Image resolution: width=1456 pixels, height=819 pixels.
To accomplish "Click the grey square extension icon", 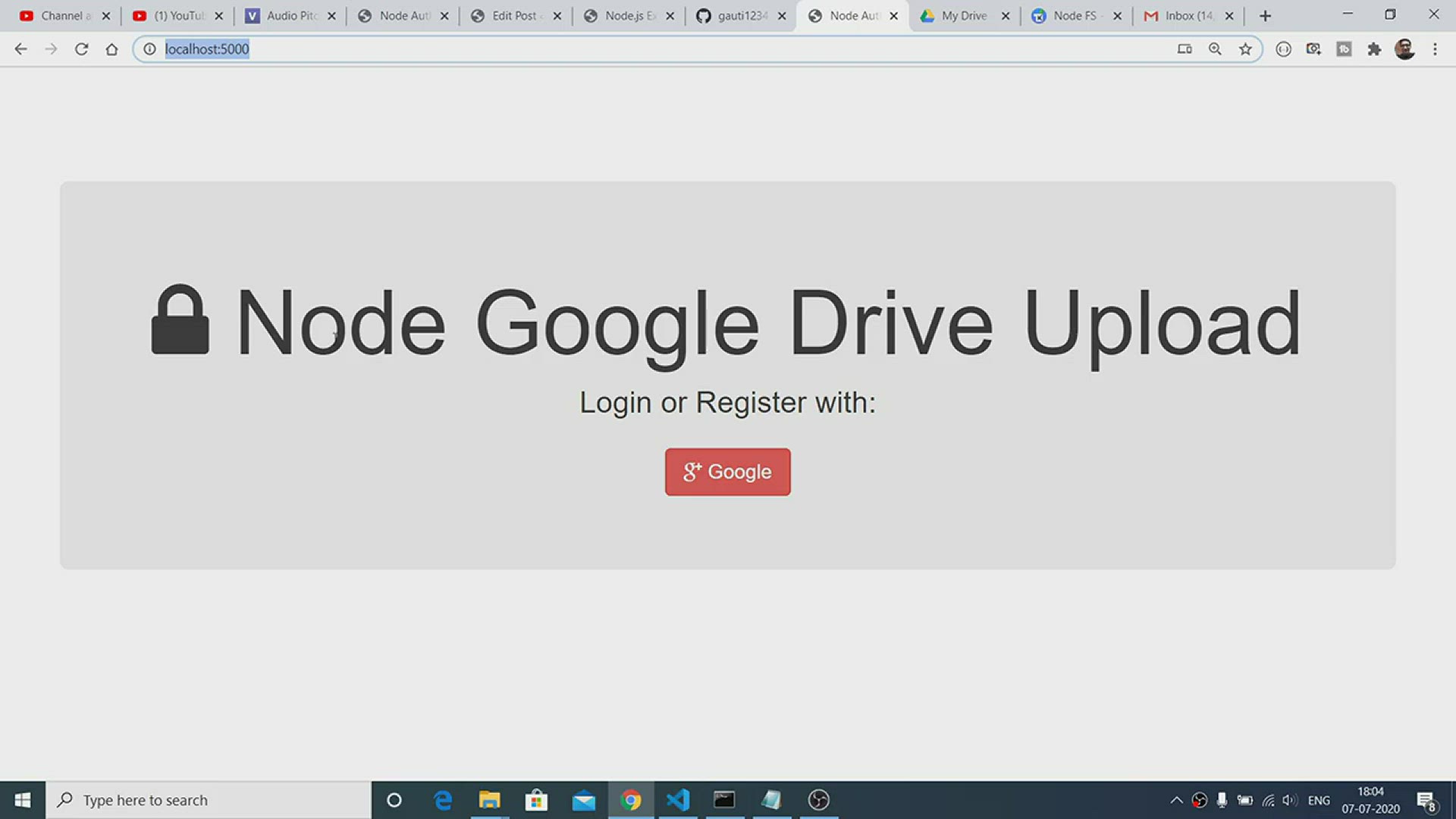I will coord(1344,49).
